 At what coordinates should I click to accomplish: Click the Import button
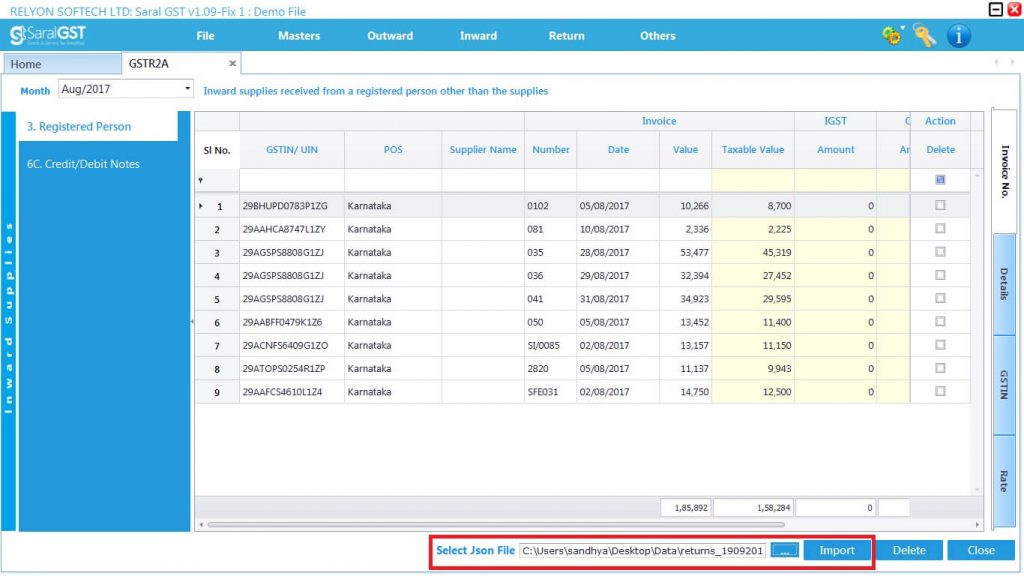point(837,551)
